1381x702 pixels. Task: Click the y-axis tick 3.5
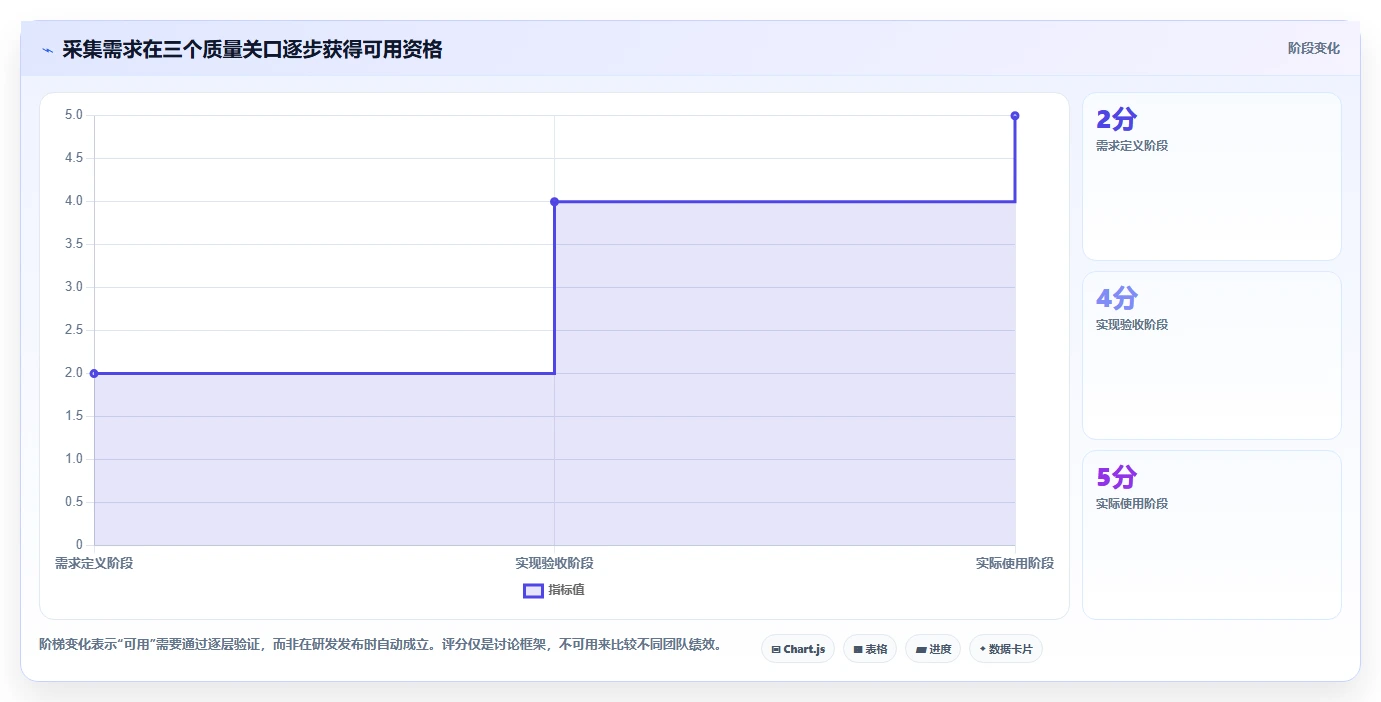click(74, 244)
